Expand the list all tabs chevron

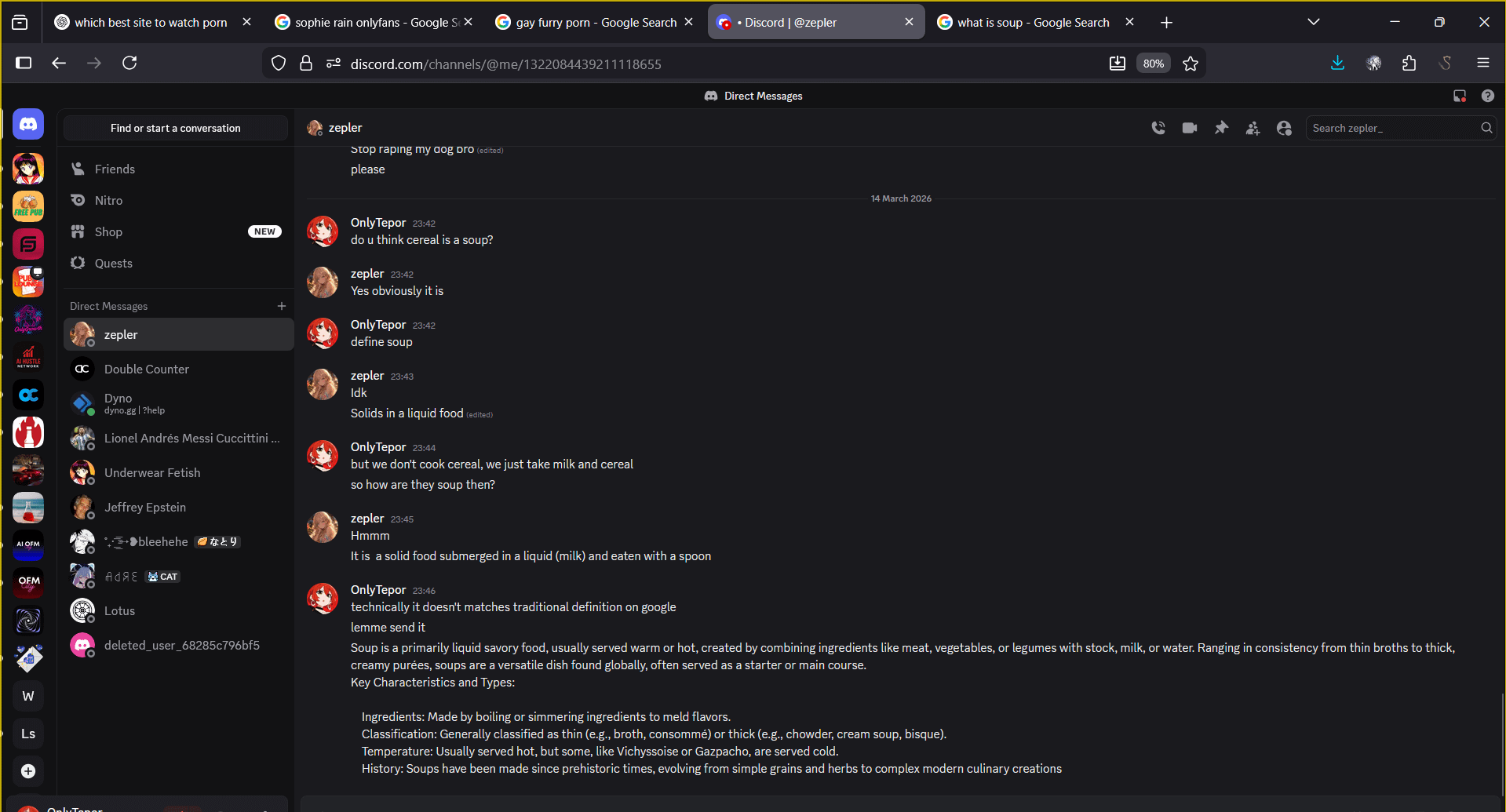(1313, 22)
